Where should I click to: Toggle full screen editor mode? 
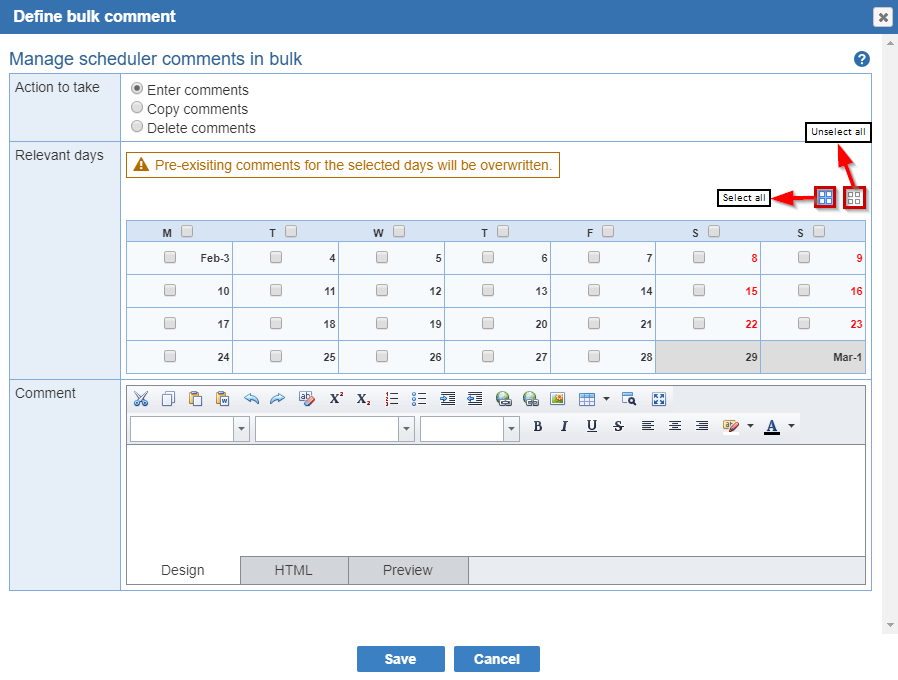click(659, 399)
